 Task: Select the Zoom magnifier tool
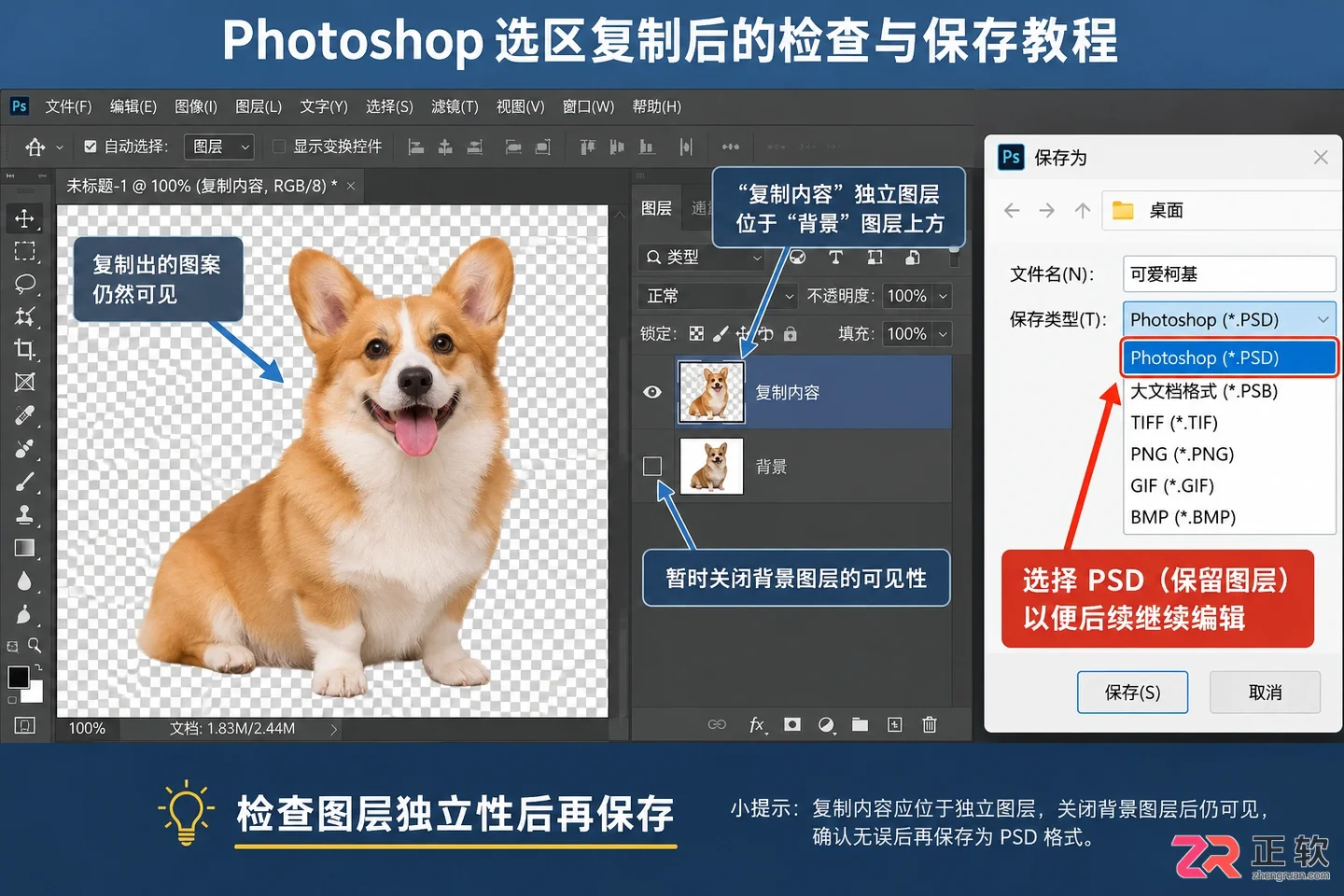coord(35,645)
